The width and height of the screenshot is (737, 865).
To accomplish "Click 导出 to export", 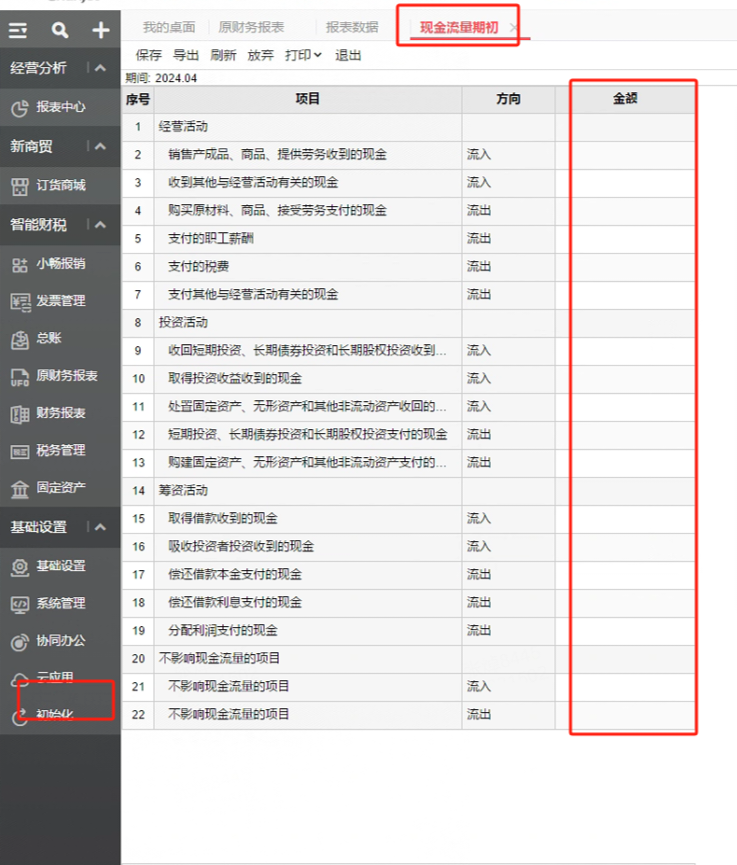I will [x=185, y=55].
